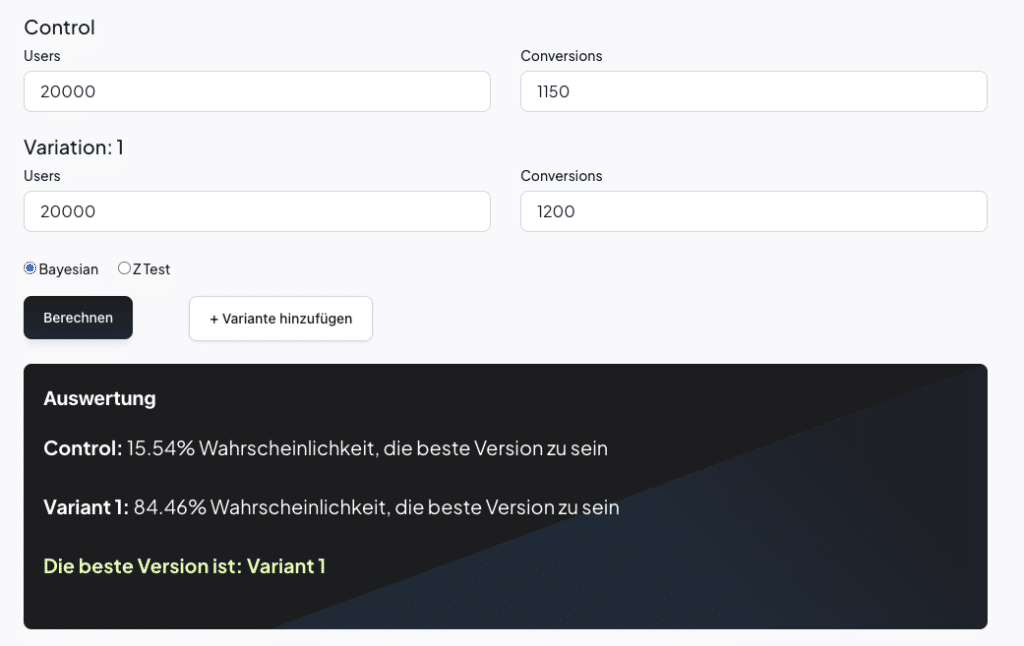
Task: Click Variation 1 Conversions field showing 1200
Action: [753, 211]
